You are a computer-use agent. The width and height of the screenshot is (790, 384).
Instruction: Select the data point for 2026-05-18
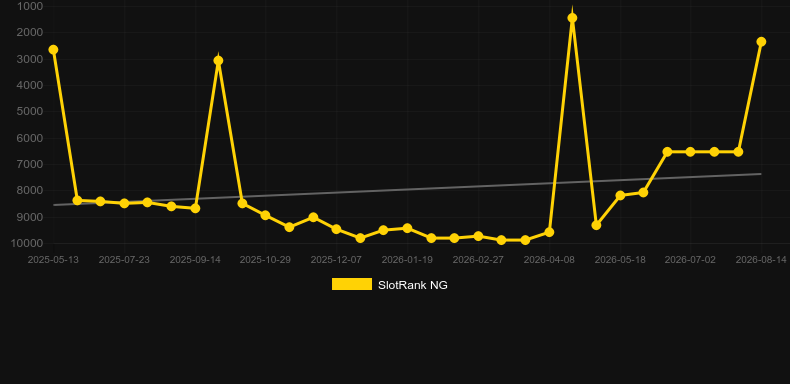[620, 195]
